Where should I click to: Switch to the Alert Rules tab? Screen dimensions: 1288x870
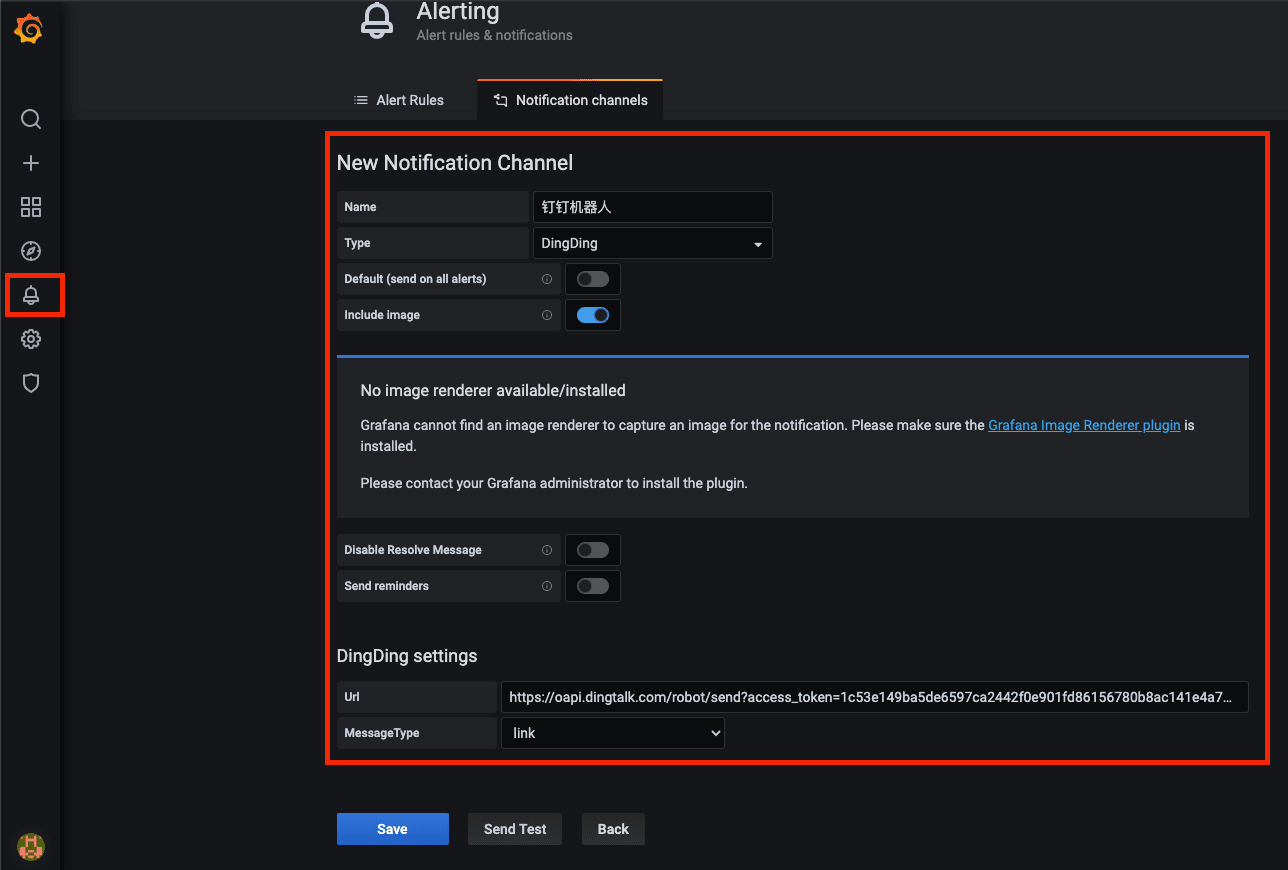tap(399, 100)
